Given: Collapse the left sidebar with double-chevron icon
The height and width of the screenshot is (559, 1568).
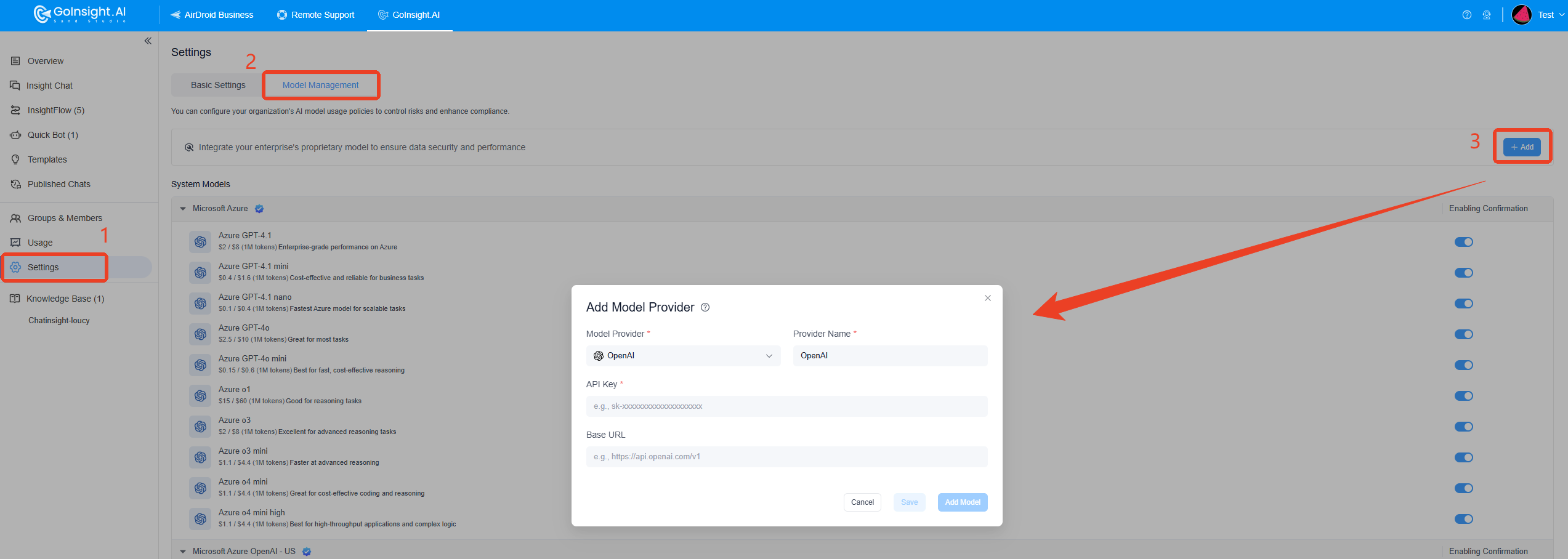Looking at the screenshot, I should click(x=148, y=41).
